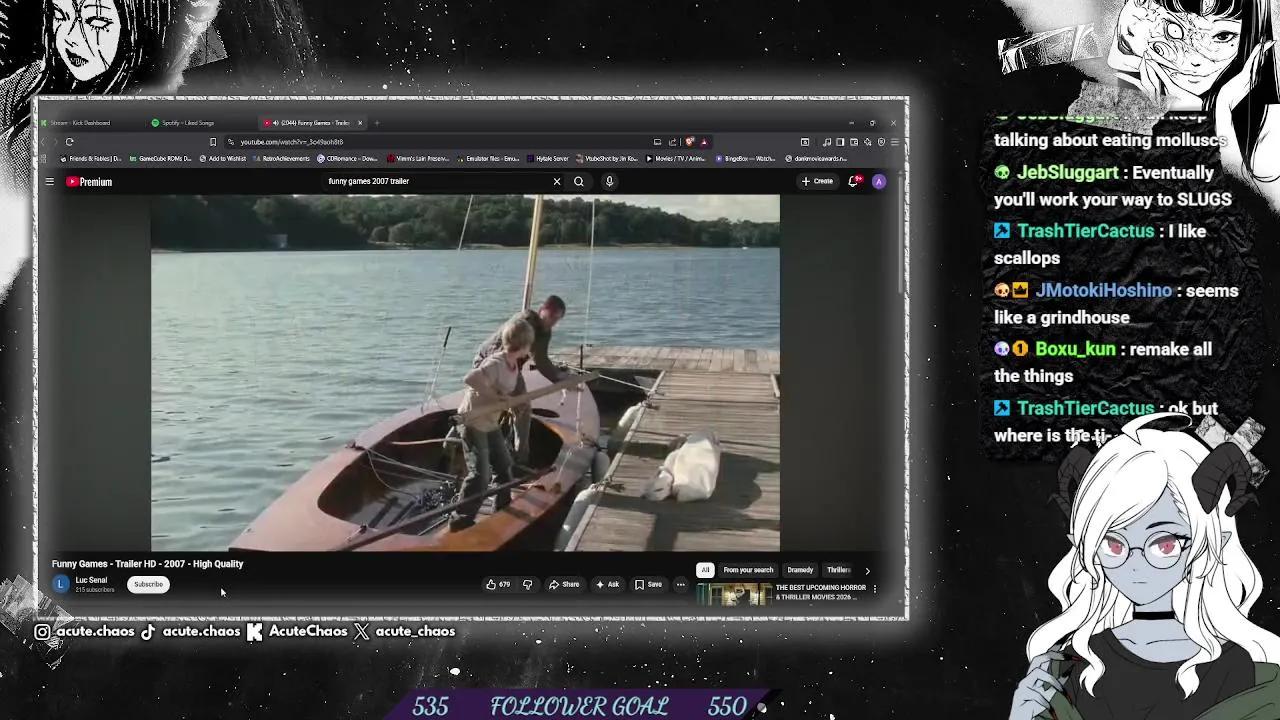Open the Picture-in-picture address bar icon
The height and width of the screenshot is (720, 1280).
click(x=657, y=142)
